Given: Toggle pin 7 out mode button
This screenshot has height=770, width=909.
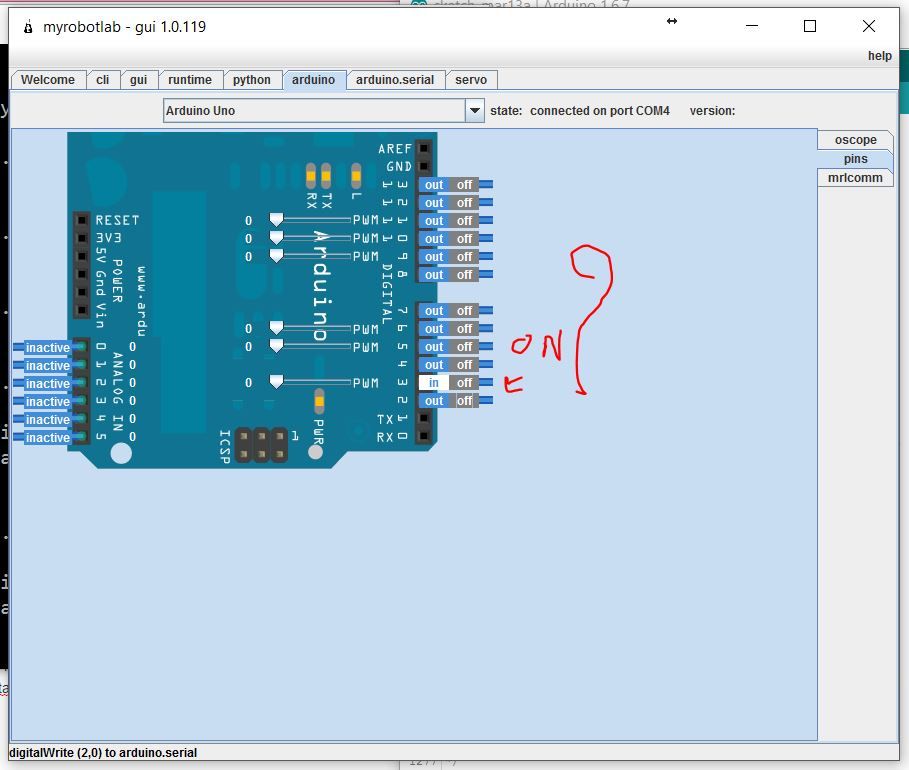Looking at the screenshot, I should [434, 311].
